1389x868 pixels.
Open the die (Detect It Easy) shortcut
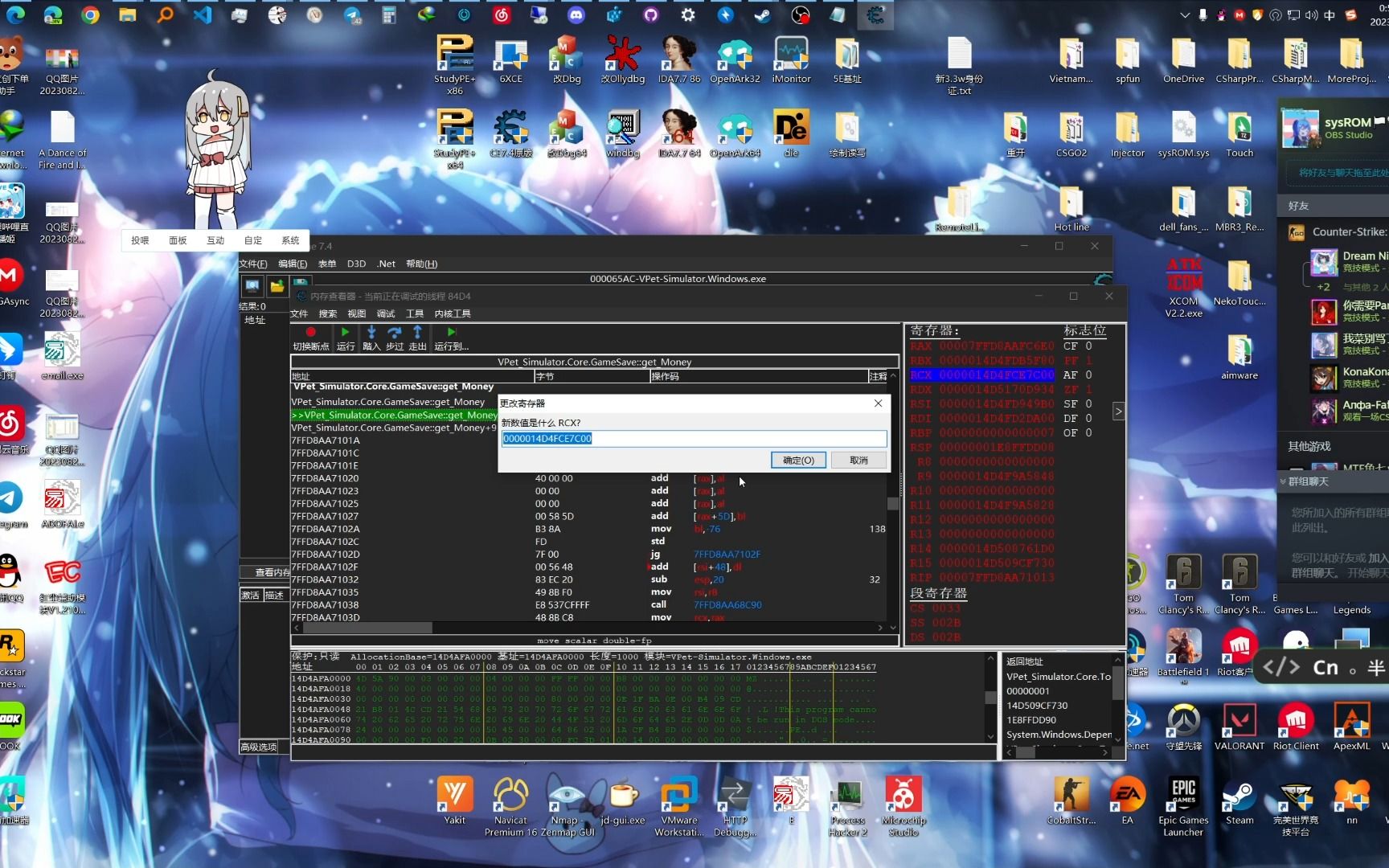tap(791, 134)
